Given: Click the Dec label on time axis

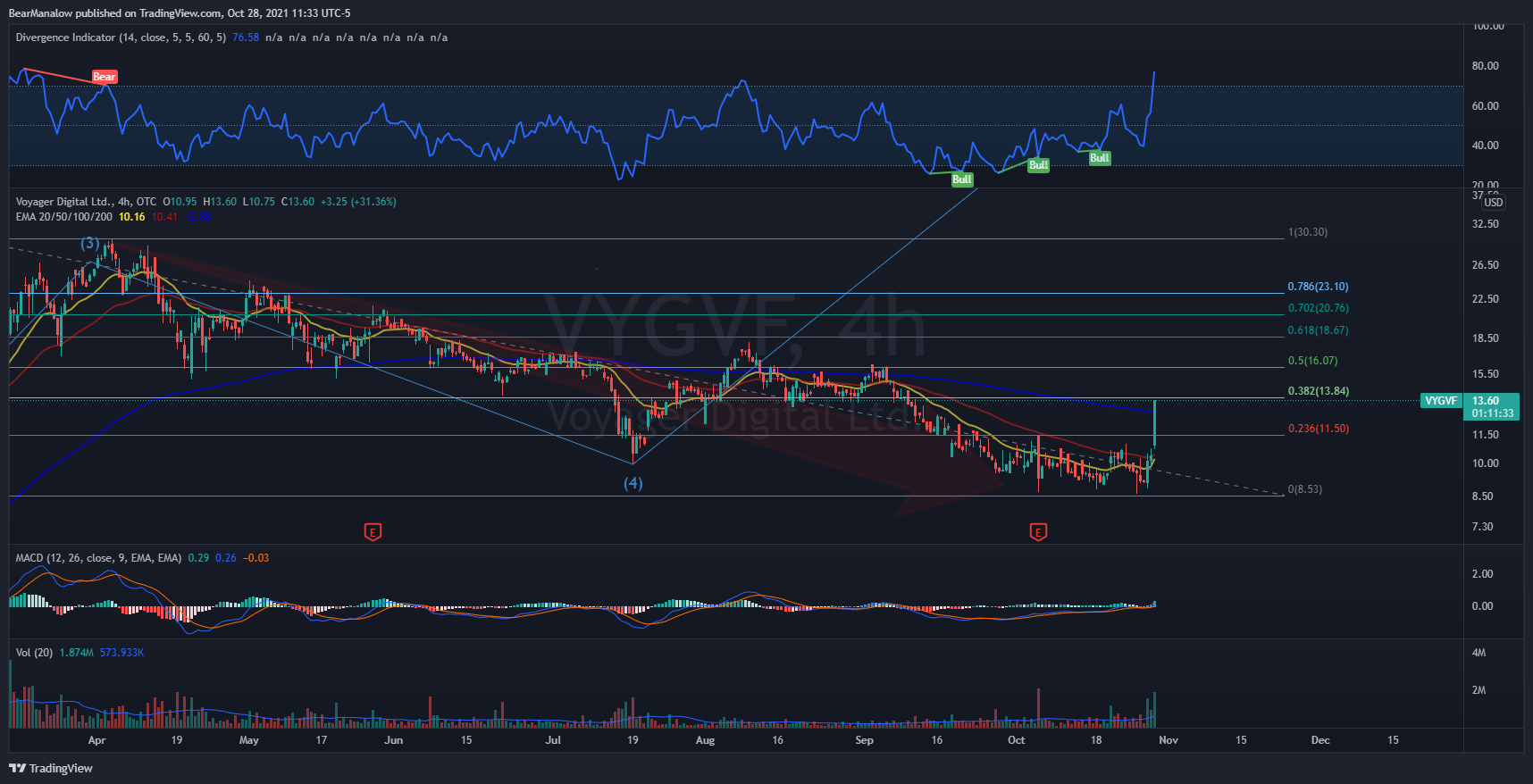Looking at the screenshot, I should [1320, 740].
